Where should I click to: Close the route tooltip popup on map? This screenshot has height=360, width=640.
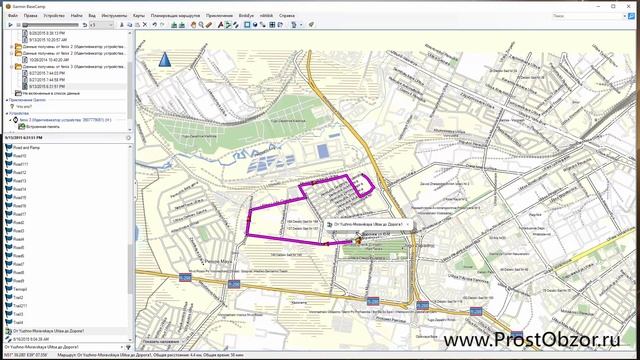click(x=407, y=224)
